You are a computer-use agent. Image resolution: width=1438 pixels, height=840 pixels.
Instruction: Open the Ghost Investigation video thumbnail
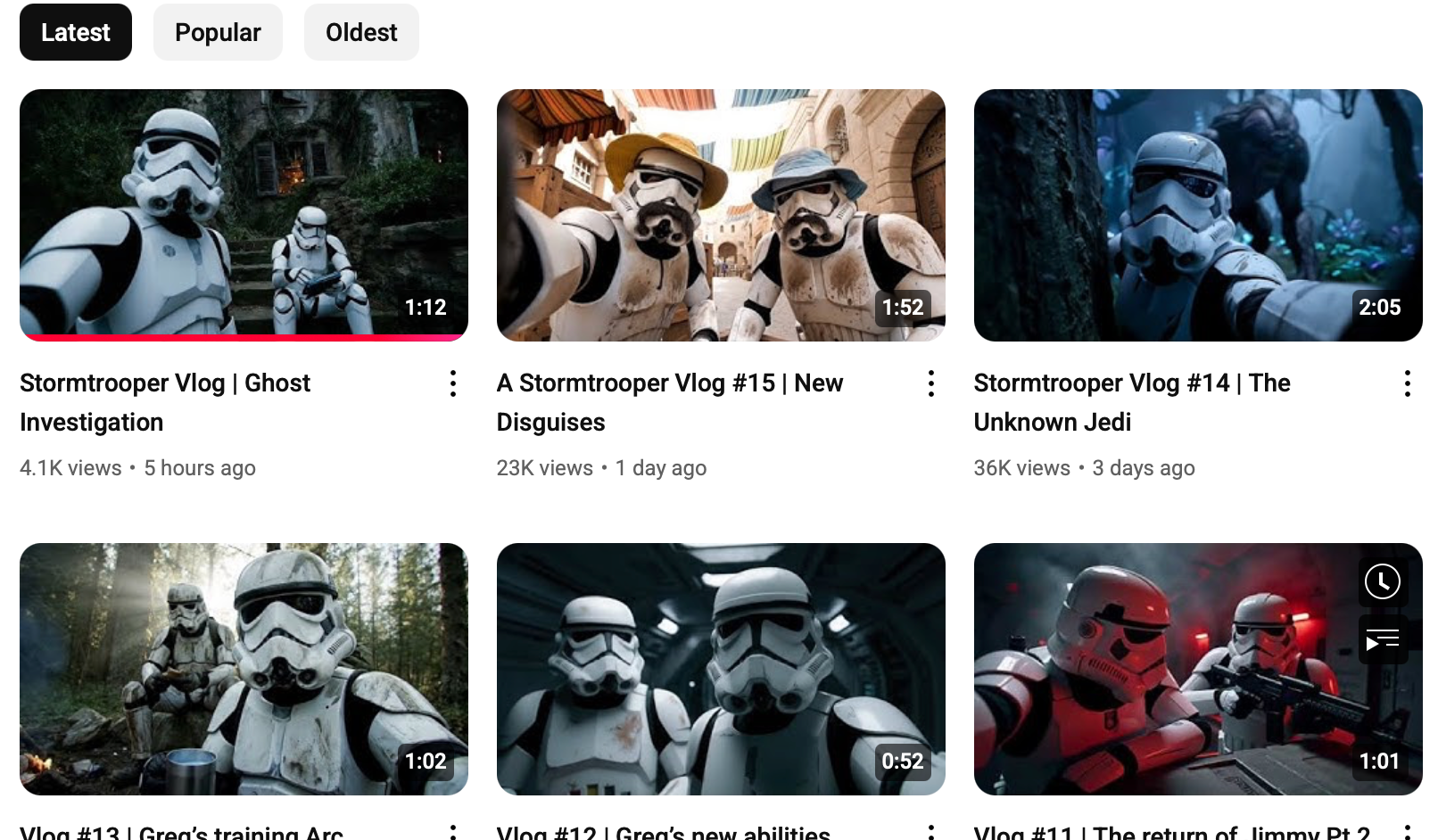(244, 215)
